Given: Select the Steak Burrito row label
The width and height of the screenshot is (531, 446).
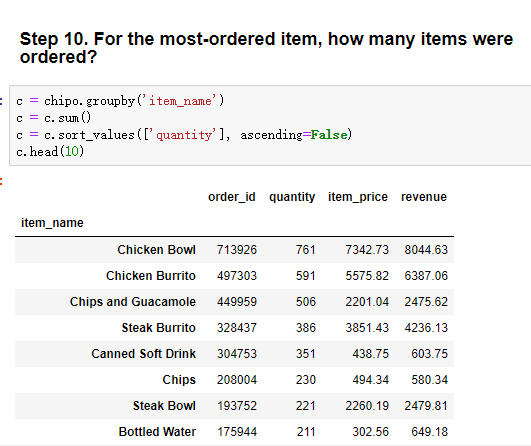Looking at the screenshot, I should point(158,328).
